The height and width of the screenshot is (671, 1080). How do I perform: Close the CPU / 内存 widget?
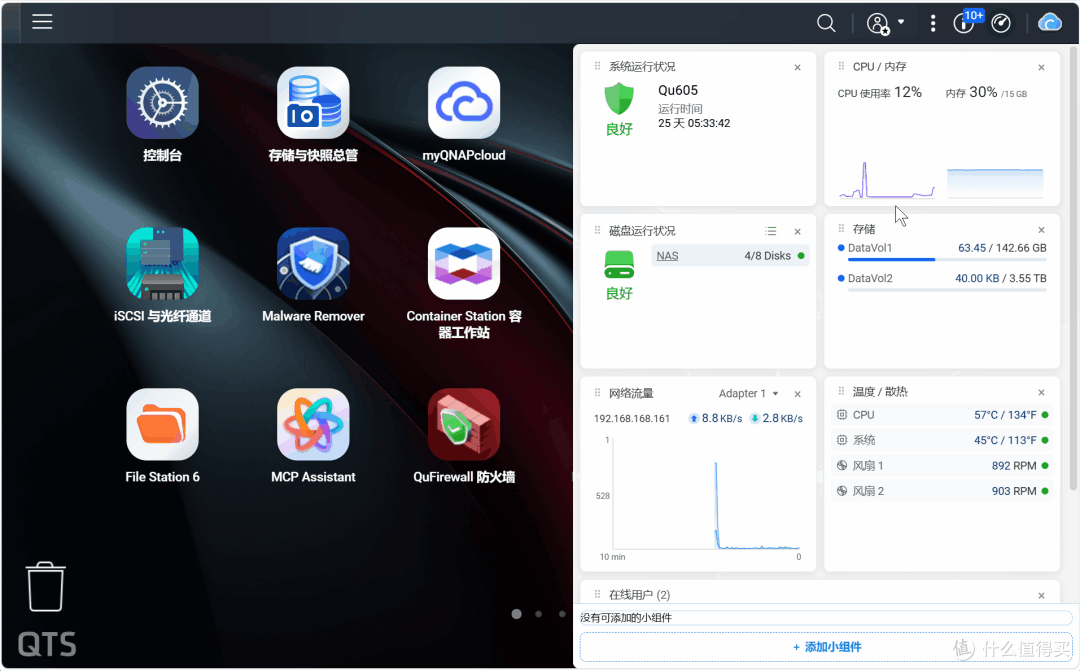pos(1041,68)
